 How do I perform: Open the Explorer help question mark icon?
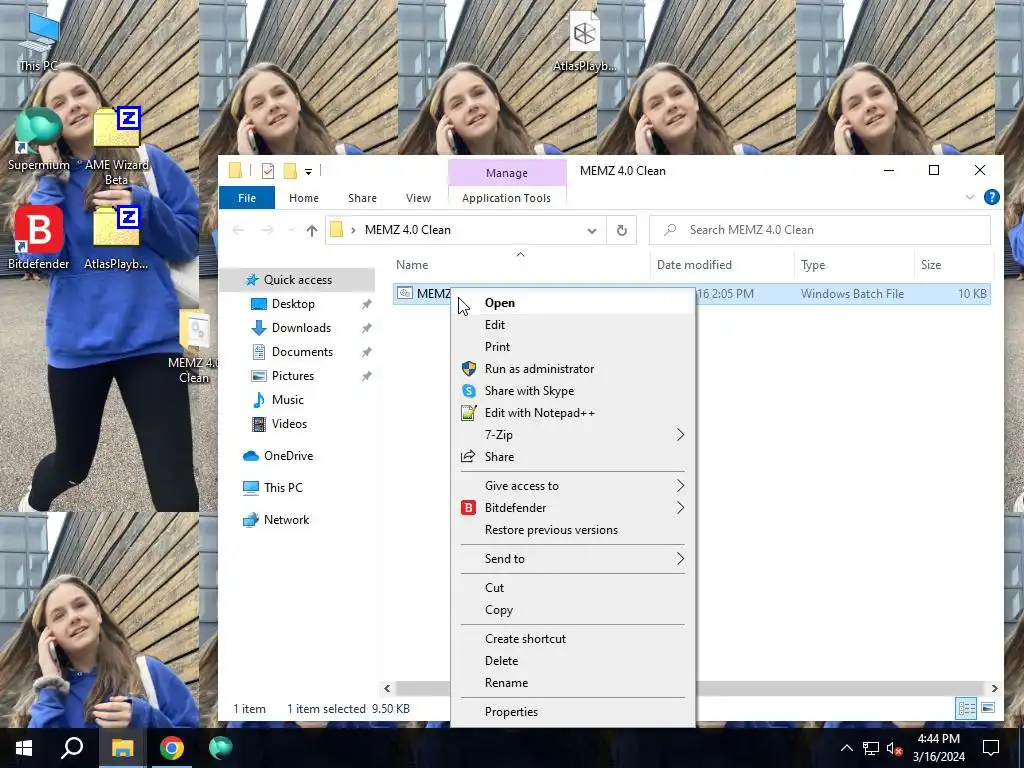(x=991, y=197)
